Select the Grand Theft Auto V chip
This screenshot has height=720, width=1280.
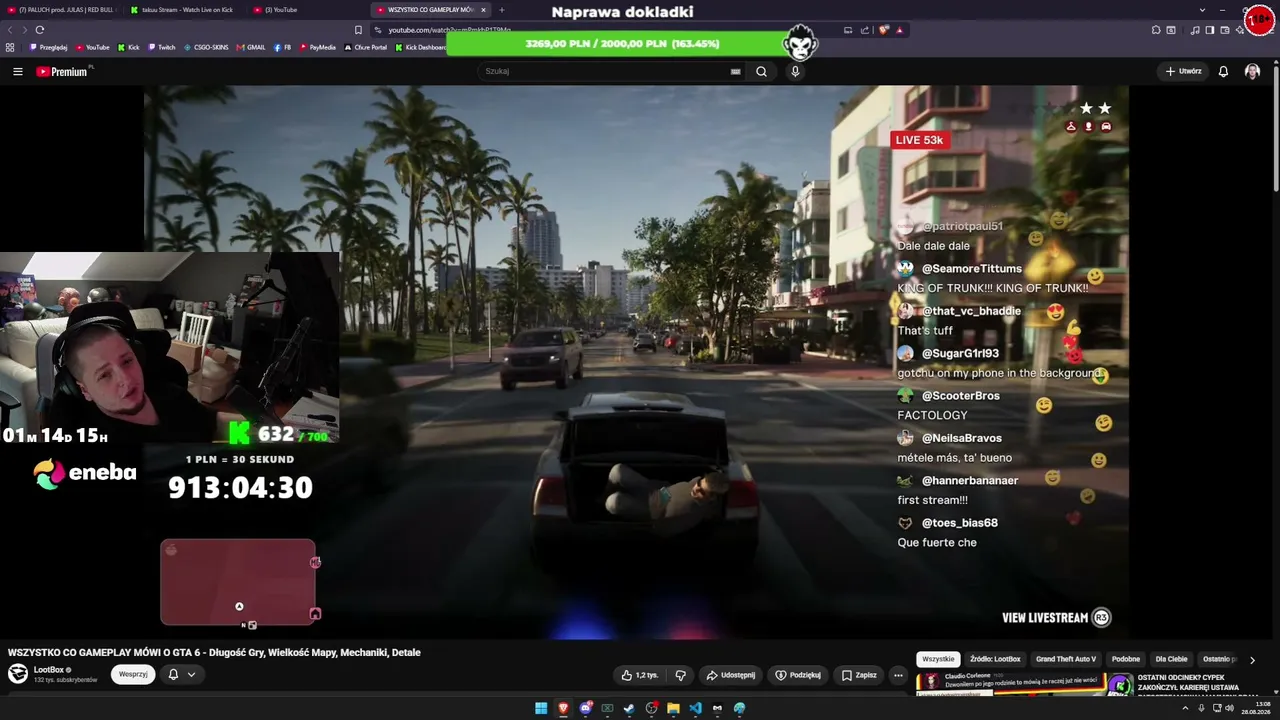[1066, 660]
